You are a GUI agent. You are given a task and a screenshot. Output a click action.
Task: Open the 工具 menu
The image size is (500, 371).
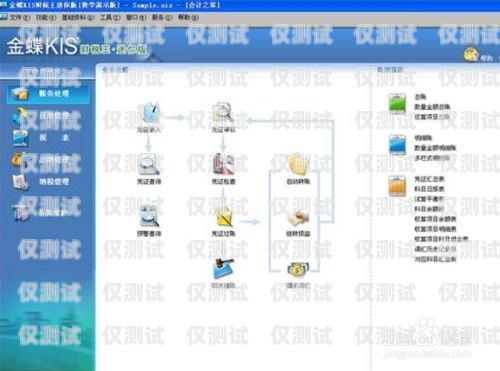tap(110, 17)
